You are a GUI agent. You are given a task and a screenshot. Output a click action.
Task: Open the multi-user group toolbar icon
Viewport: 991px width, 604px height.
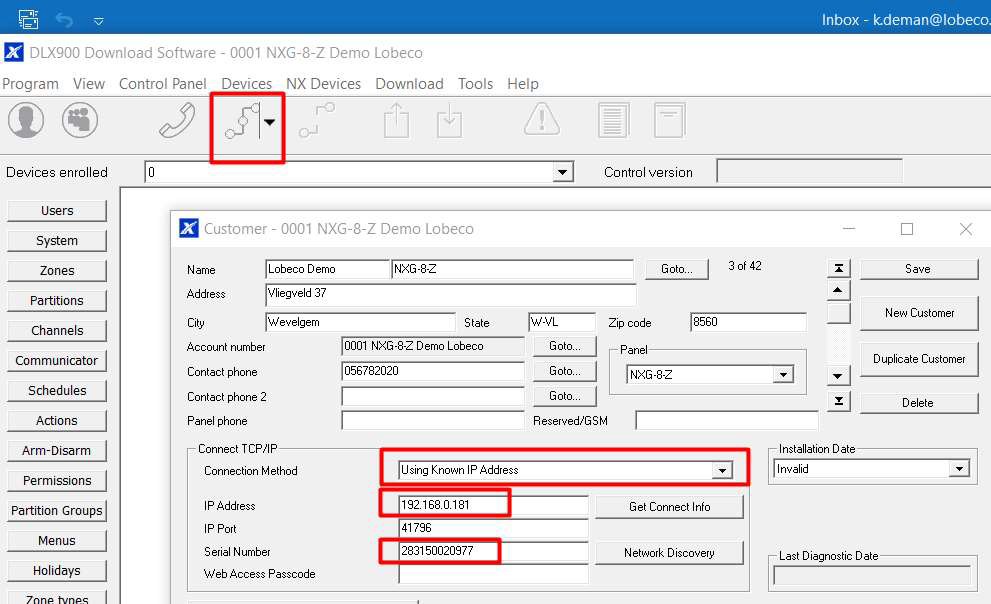(x=80, y=120)
